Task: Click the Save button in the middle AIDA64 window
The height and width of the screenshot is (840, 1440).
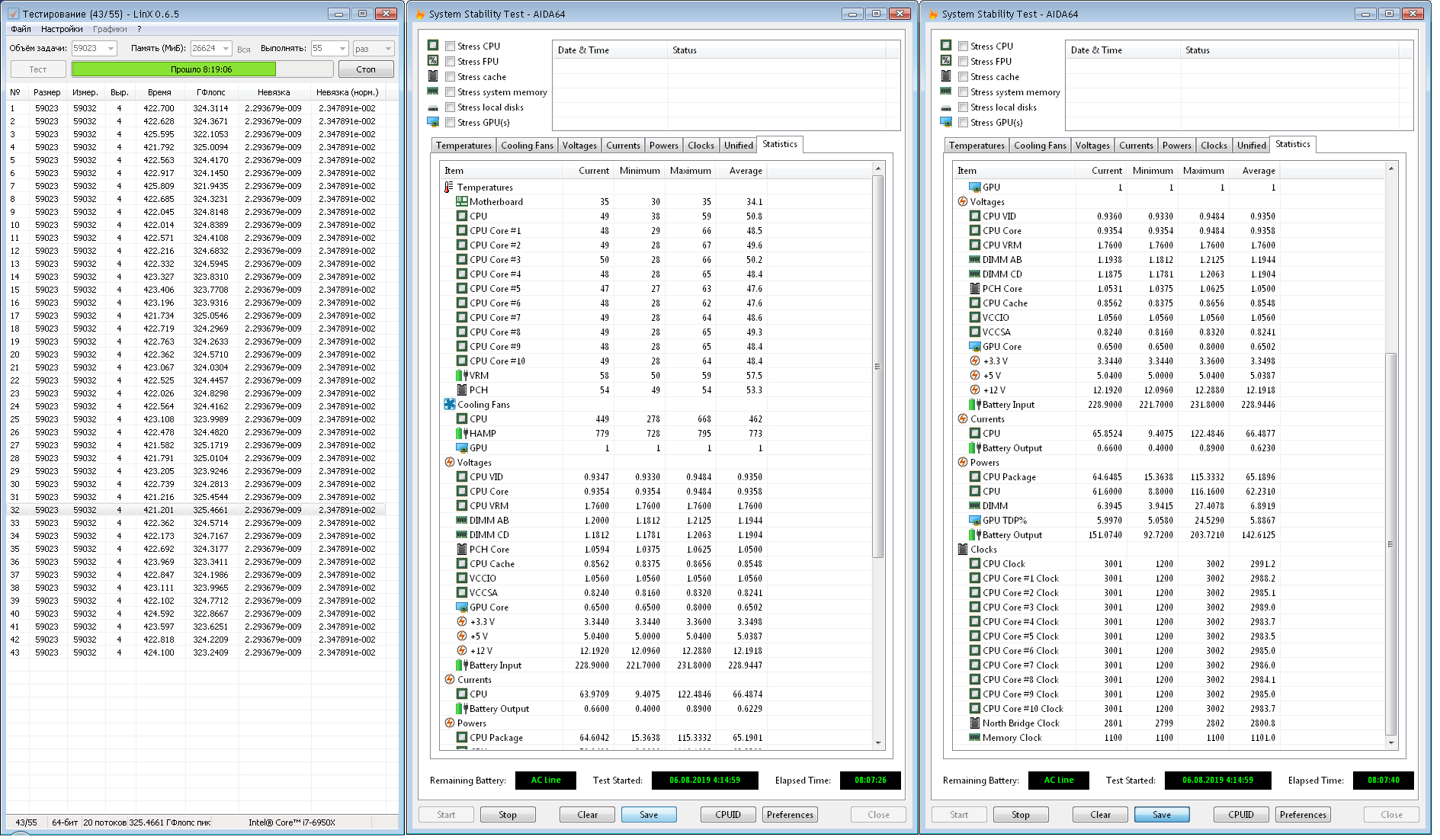Action: coord(649,815)
